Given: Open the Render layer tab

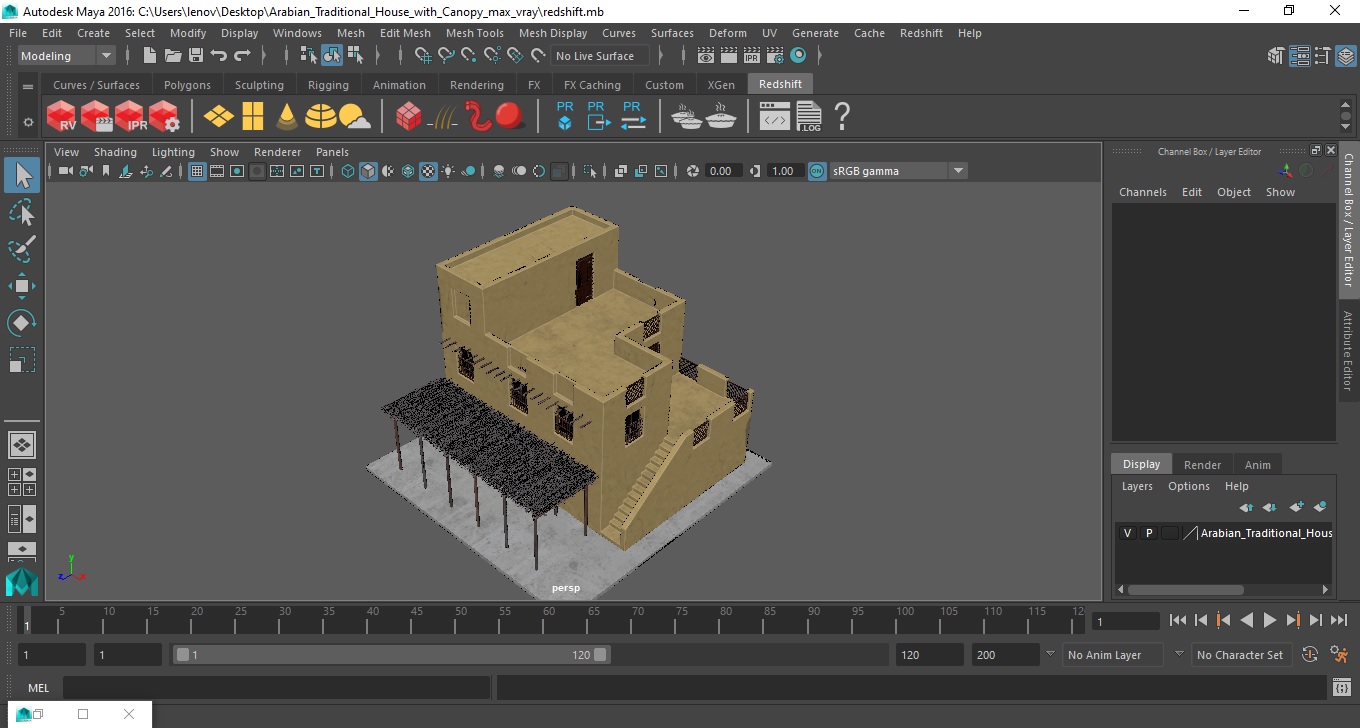Looking at the screenshot, I should point(1202,465).
